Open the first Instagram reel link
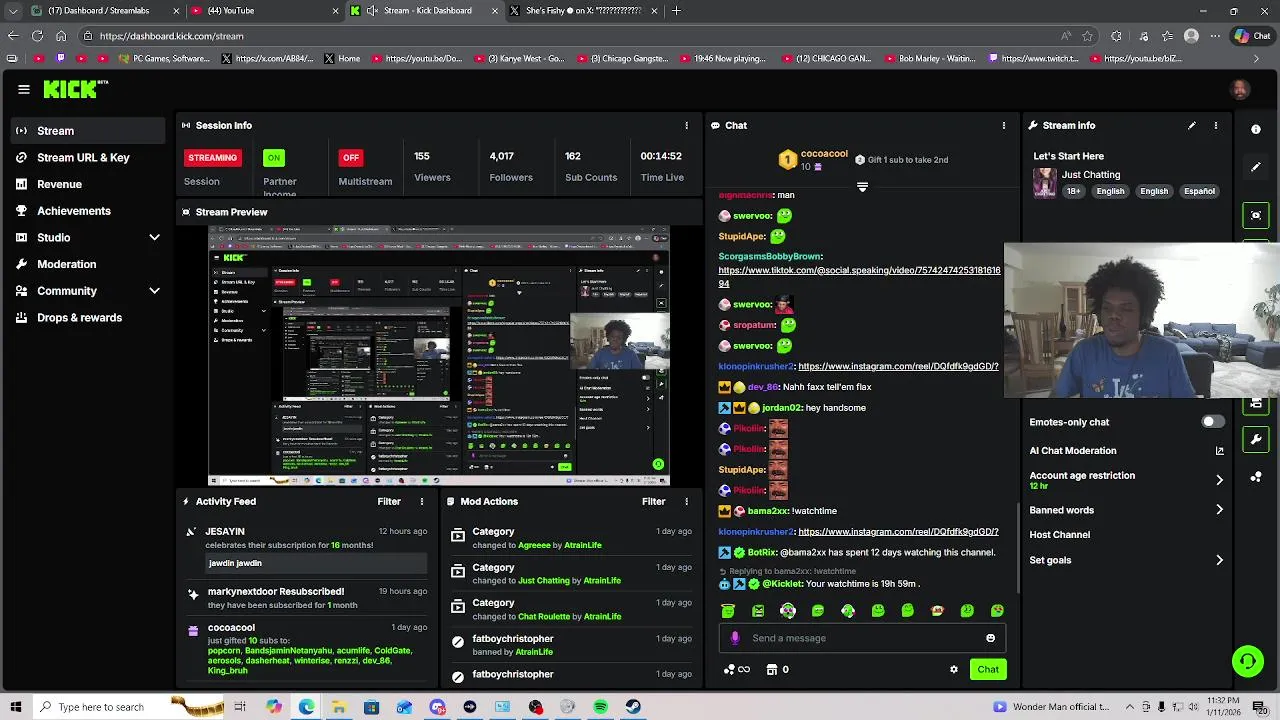 (898, 366)
